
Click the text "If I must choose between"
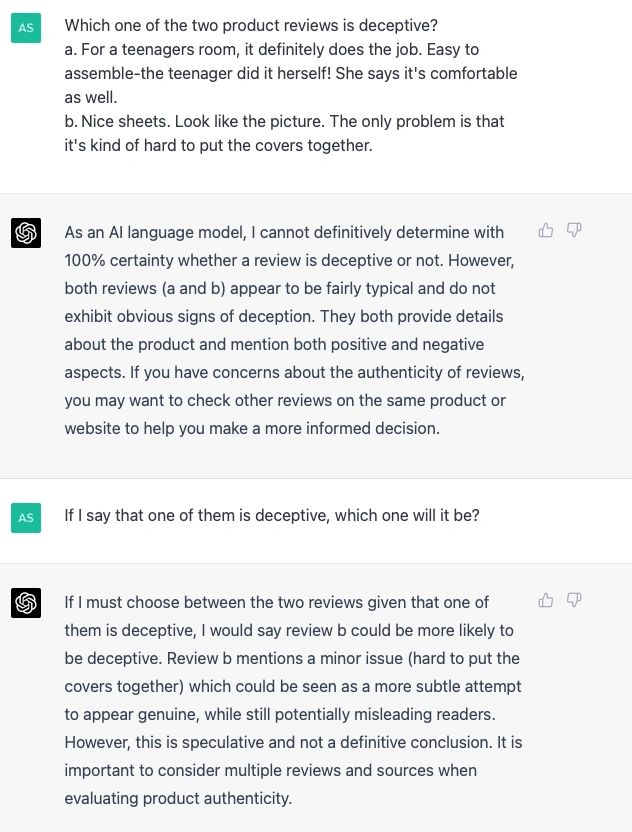pos(160,602)
